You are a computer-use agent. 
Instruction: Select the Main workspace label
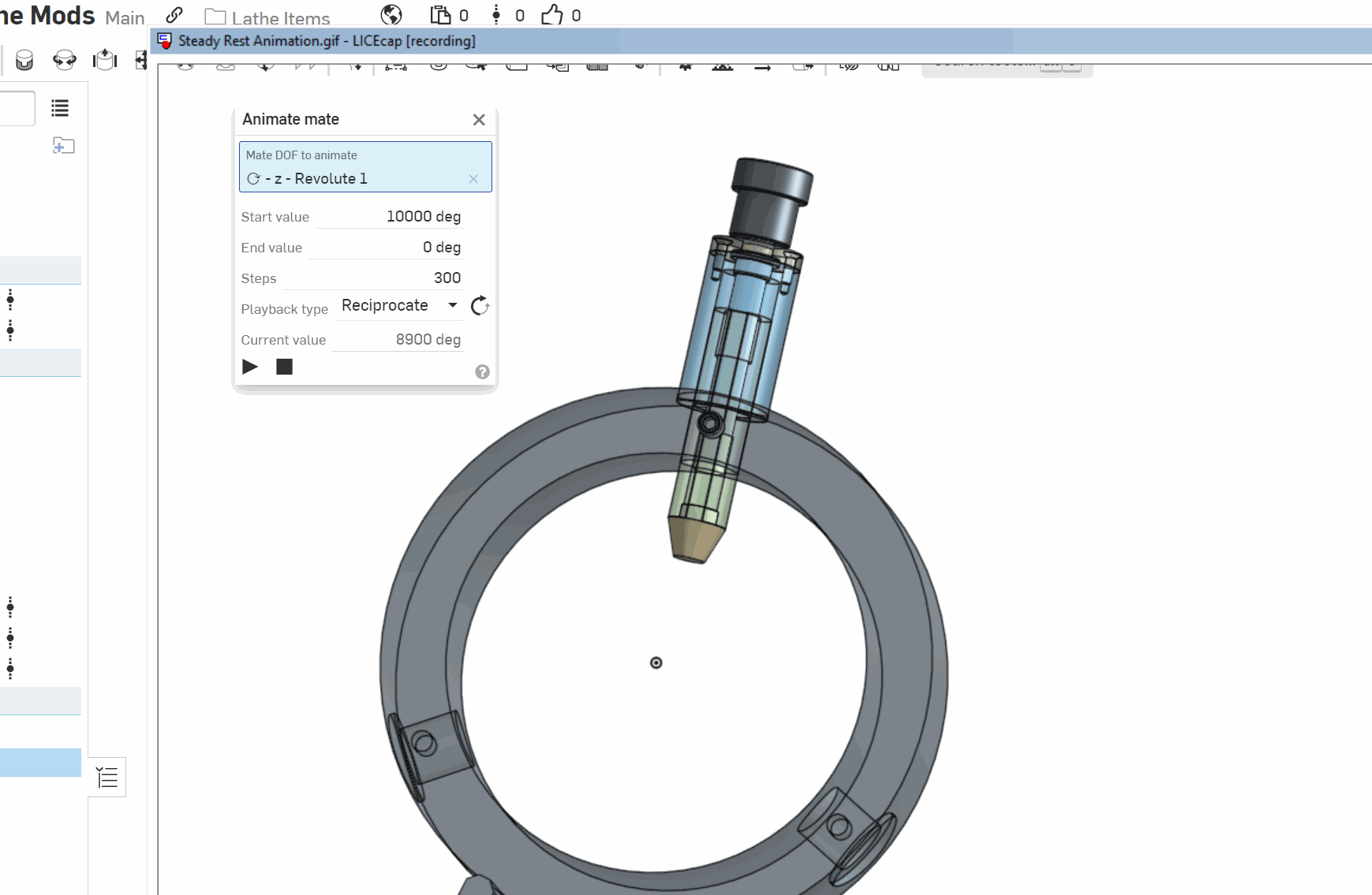125,17
